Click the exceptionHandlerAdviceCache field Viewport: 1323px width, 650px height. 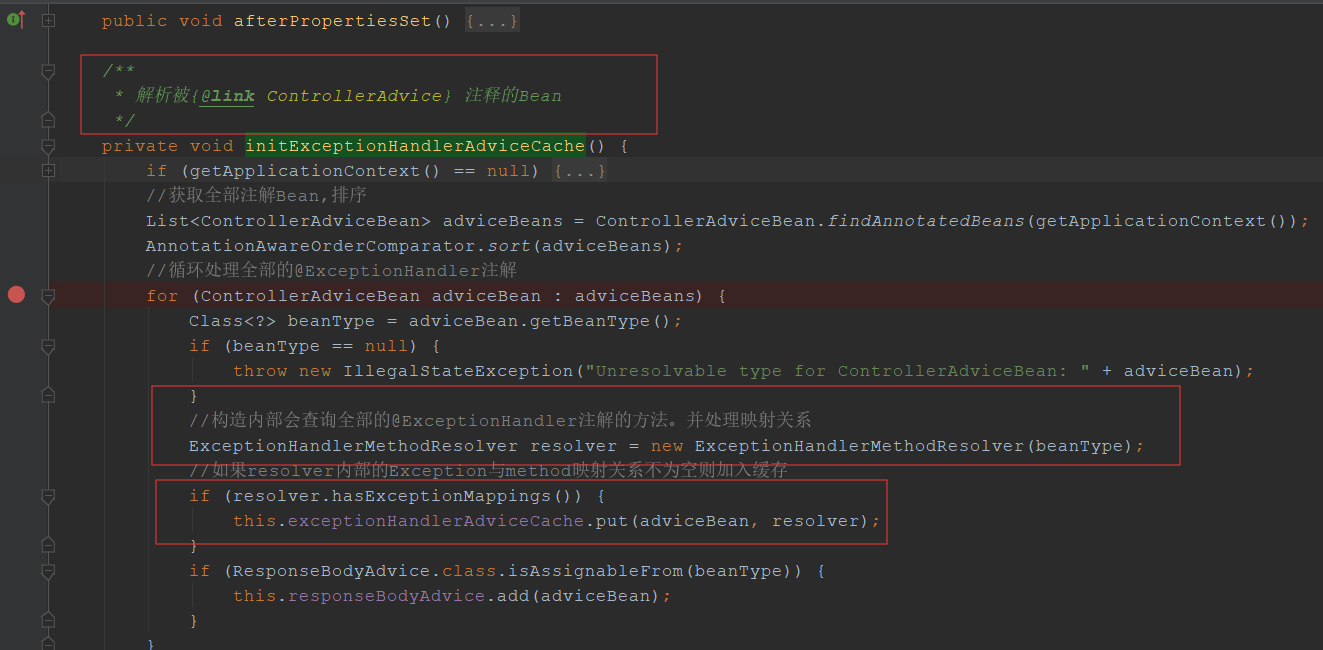436,521
